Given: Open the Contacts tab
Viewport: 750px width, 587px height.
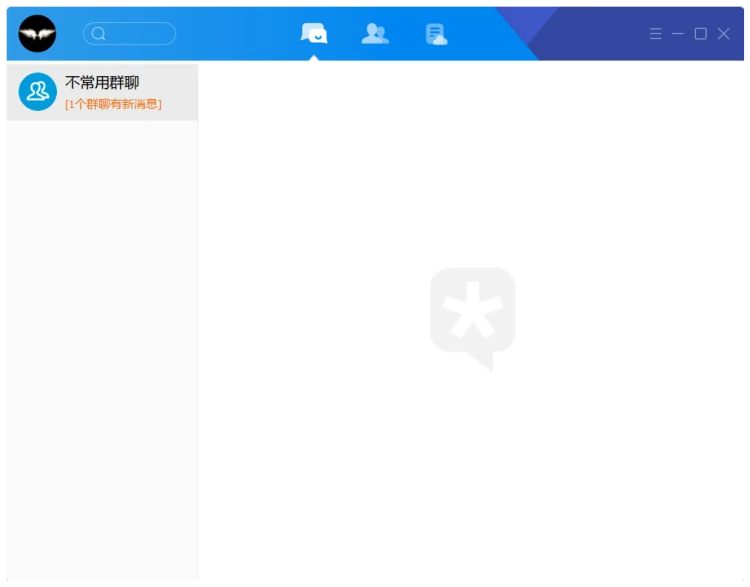Looking at the screenshot, I should coord(375,33).
